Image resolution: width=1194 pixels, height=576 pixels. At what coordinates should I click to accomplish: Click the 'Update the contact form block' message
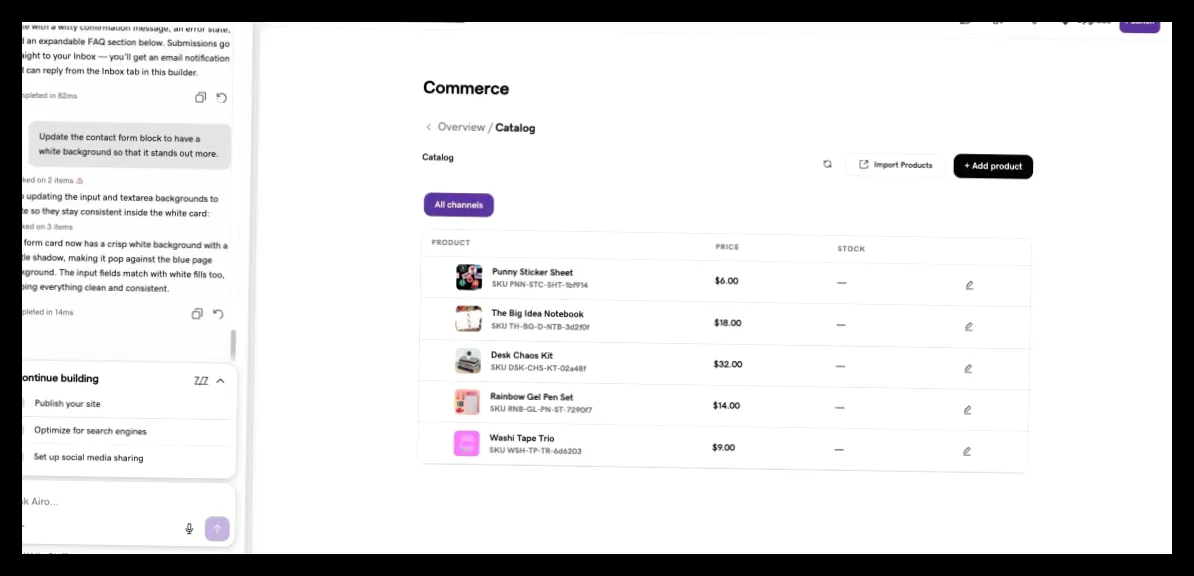[x=129, y=146]
